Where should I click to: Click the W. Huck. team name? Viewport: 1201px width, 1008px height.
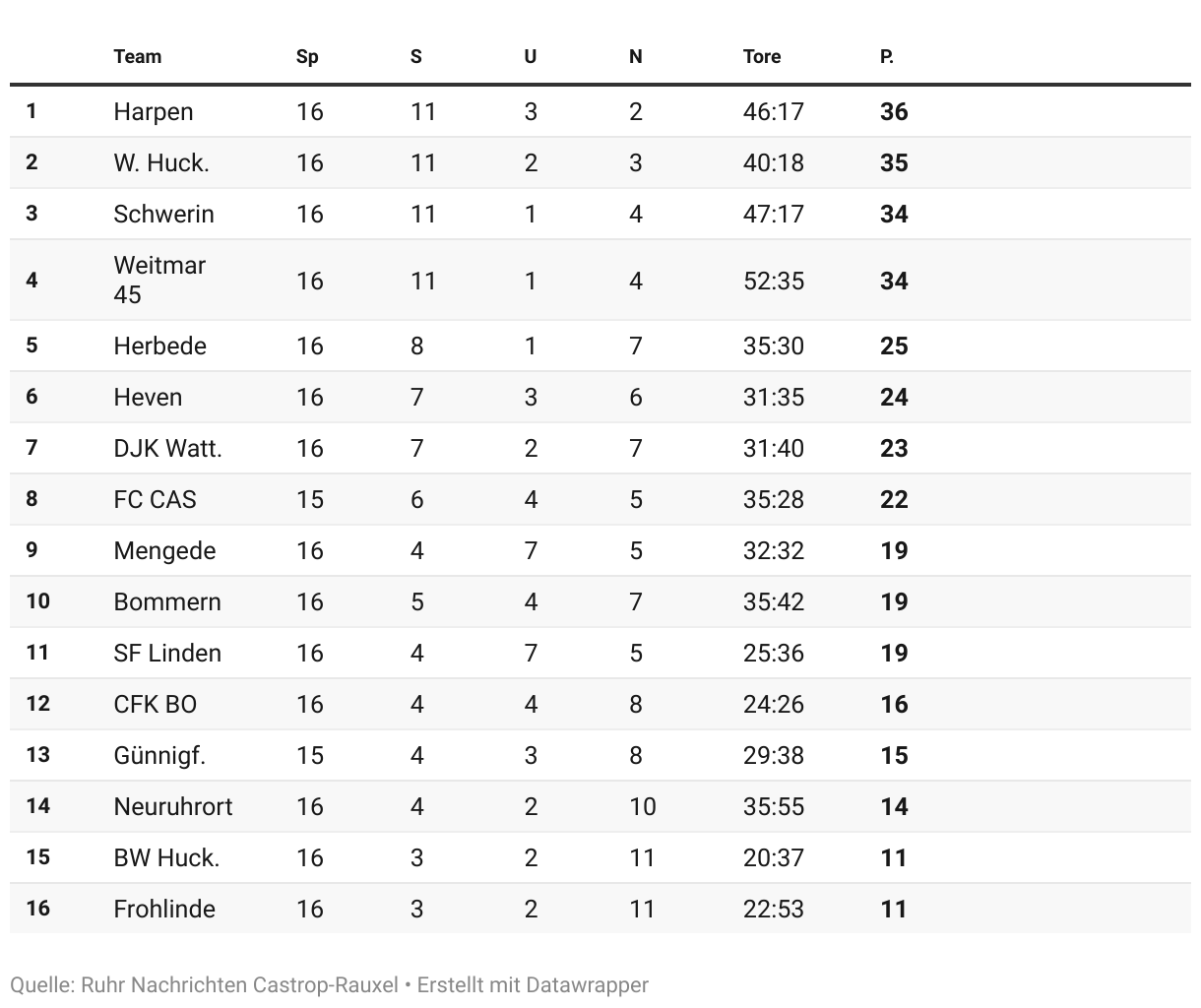click(x=161, y=162)
